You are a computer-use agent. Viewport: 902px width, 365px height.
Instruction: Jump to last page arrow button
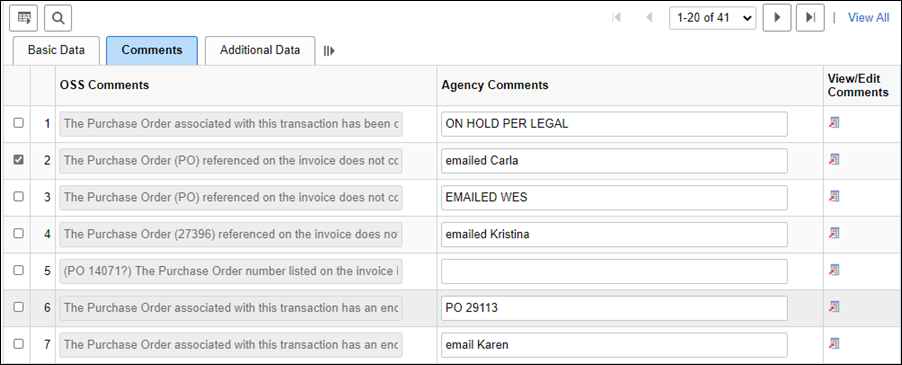pos(811,18)
